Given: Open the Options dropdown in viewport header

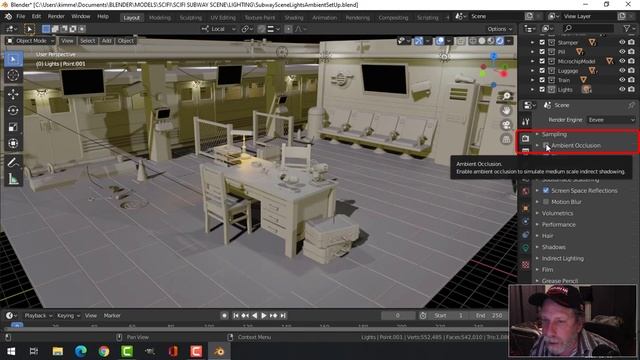Looking at the screenshot, I should (500, 29).
